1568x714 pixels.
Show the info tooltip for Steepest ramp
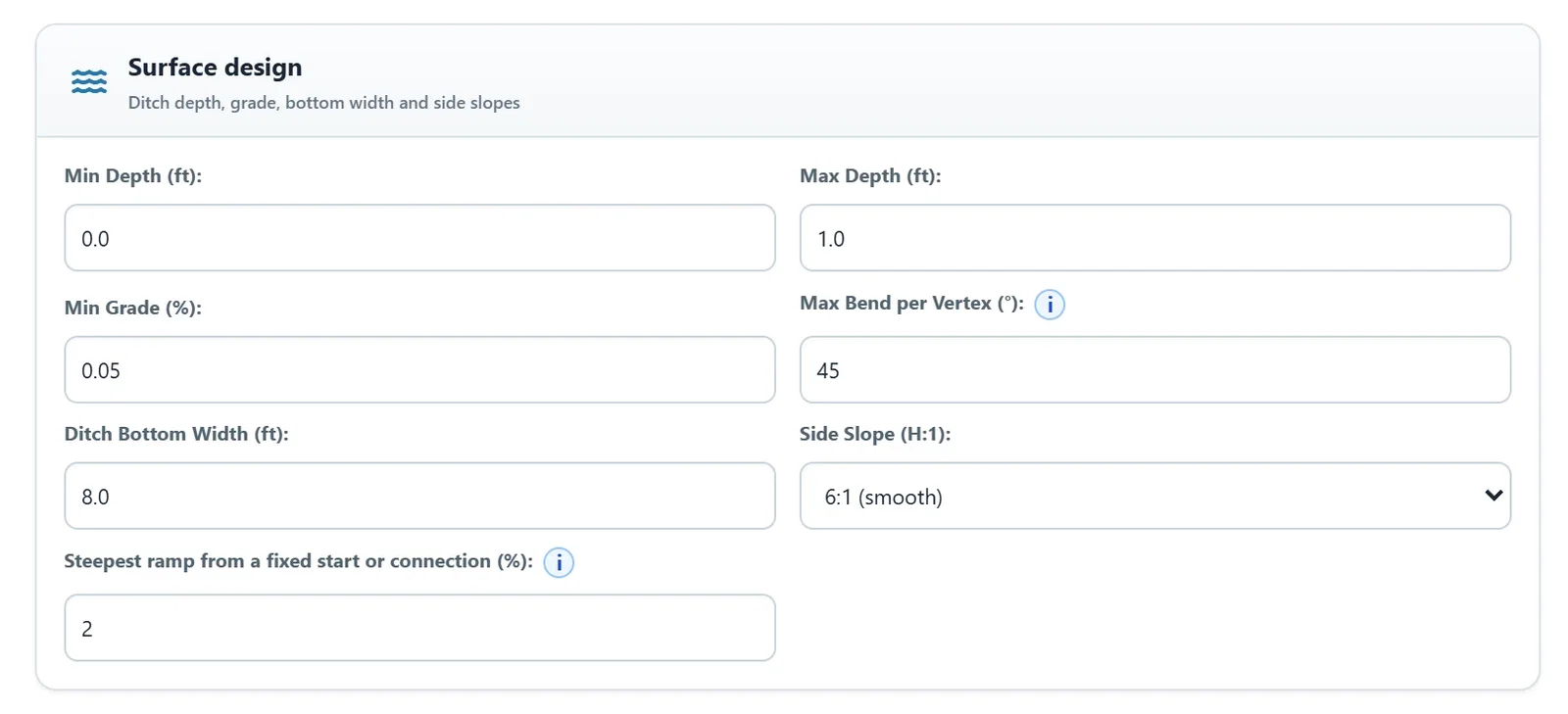click(x=559, y=563)
